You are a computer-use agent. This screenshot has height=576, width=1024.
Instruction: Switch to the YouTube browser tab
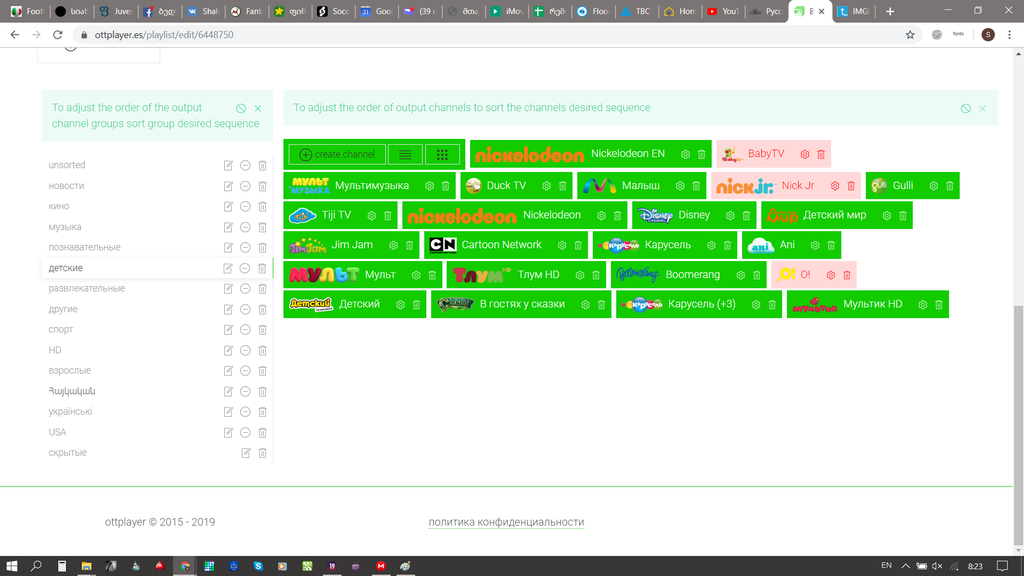click(723, 11)
